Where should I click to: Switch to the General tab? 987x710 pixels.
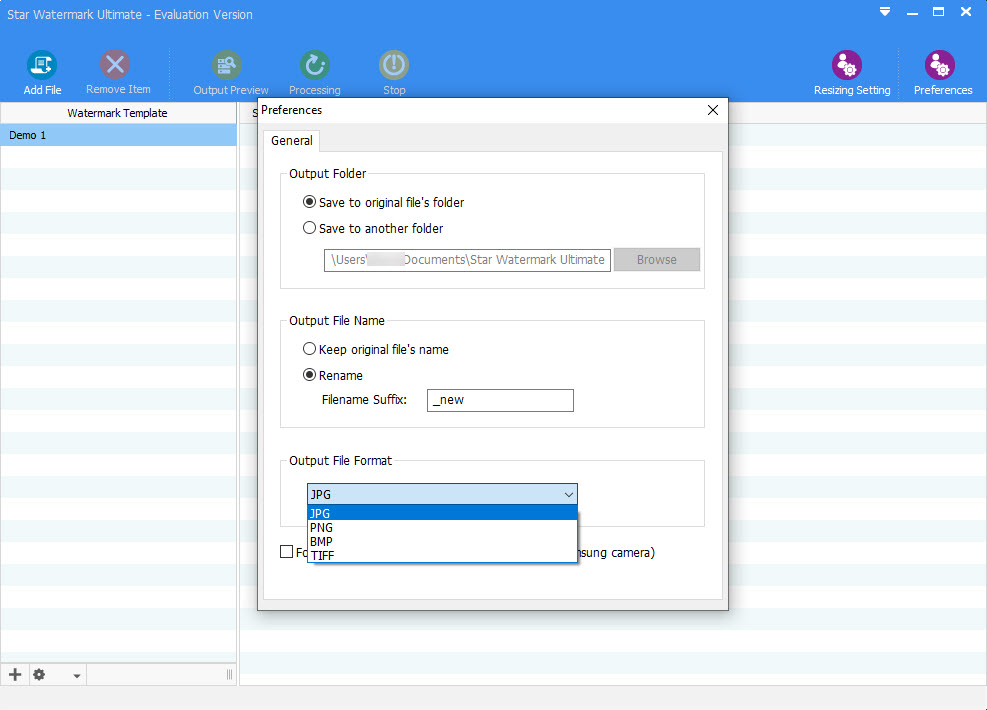tap(291, 140)
